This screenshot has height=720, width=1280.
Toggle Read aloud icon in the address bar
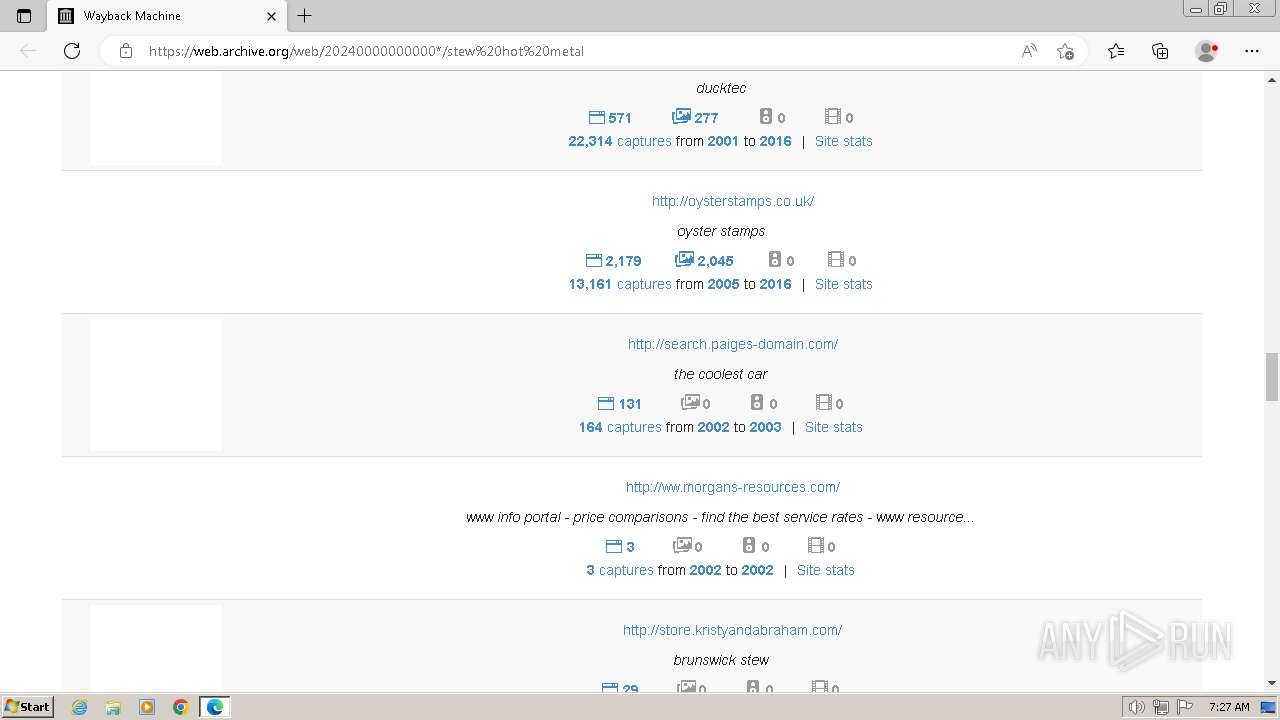click(x=1029, y=51)
